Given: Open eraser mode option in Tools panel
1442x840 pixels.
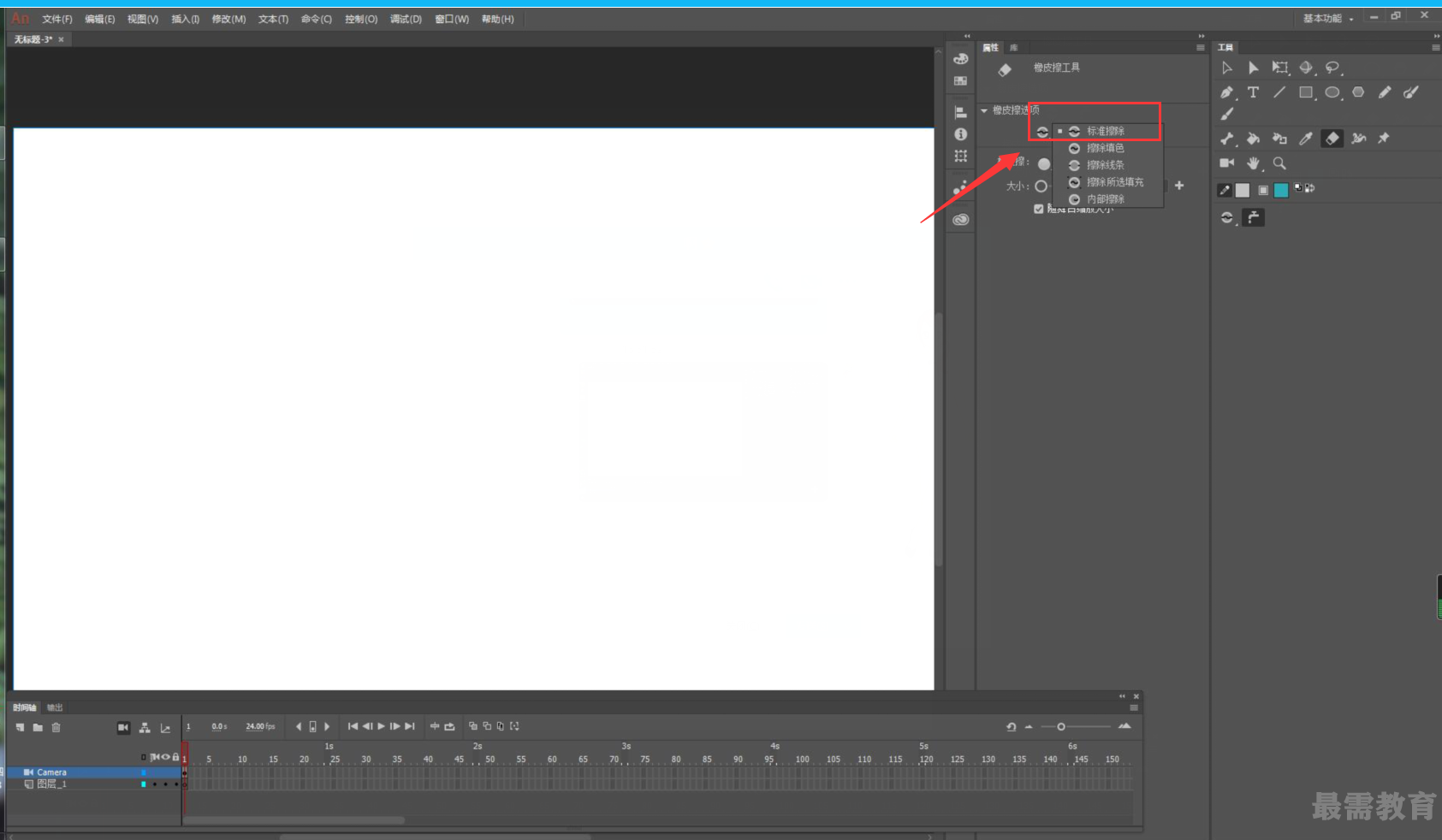Looking at the screenshot, I should [1227, 217].
